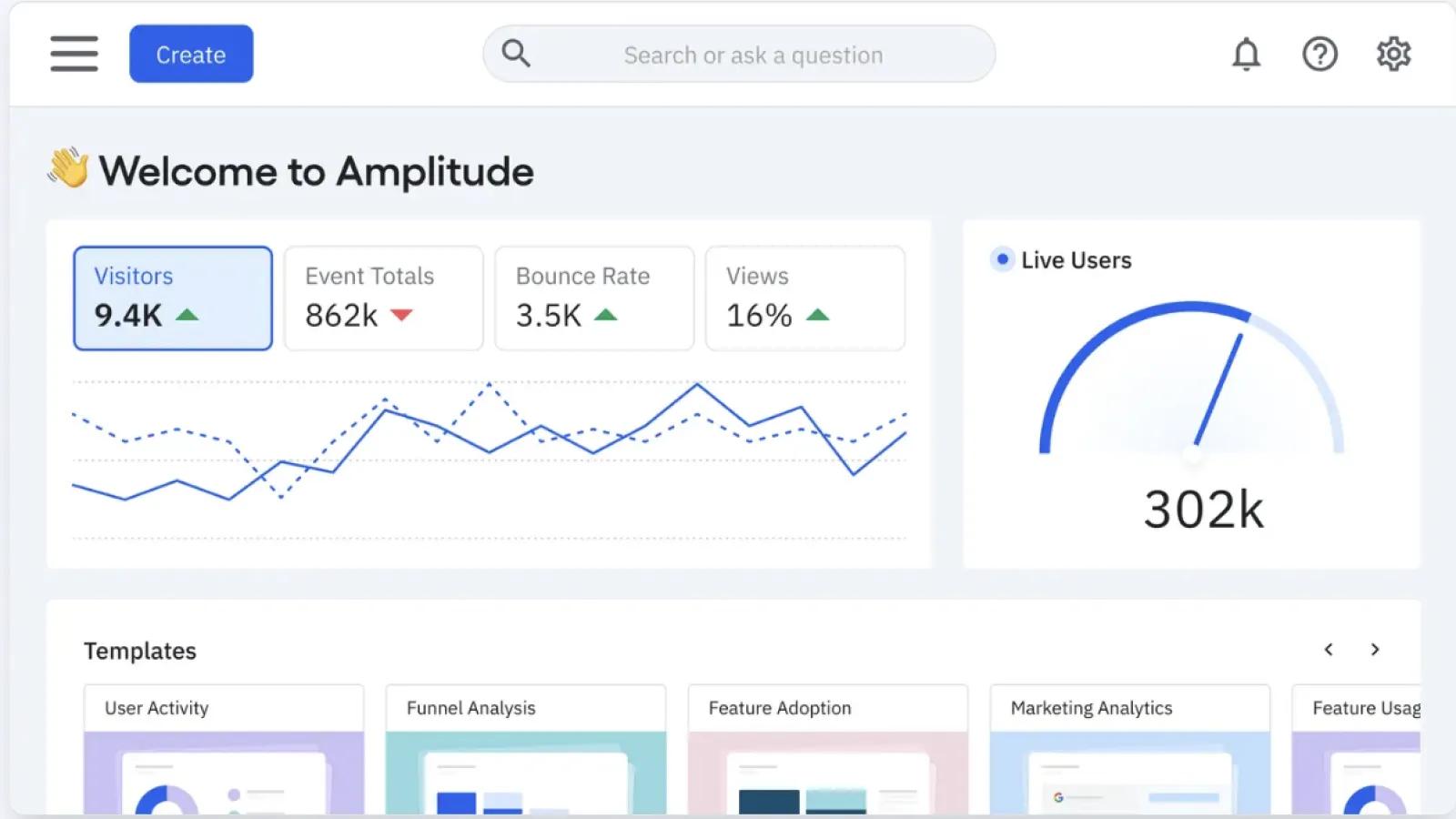Open the Funnel Analysis template card

[526, 750]
